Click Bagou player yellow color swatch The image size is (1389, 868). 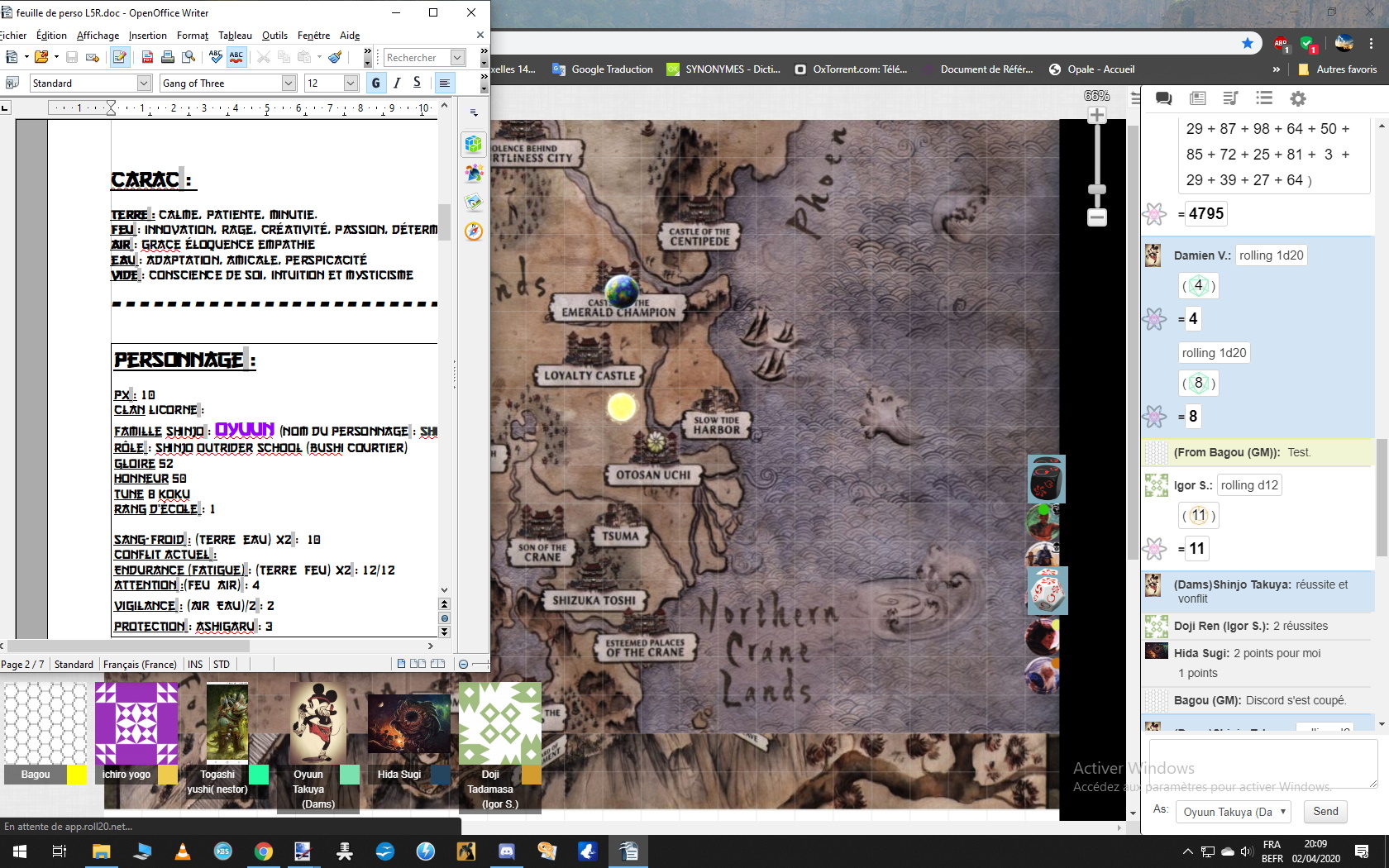point(77,775)
